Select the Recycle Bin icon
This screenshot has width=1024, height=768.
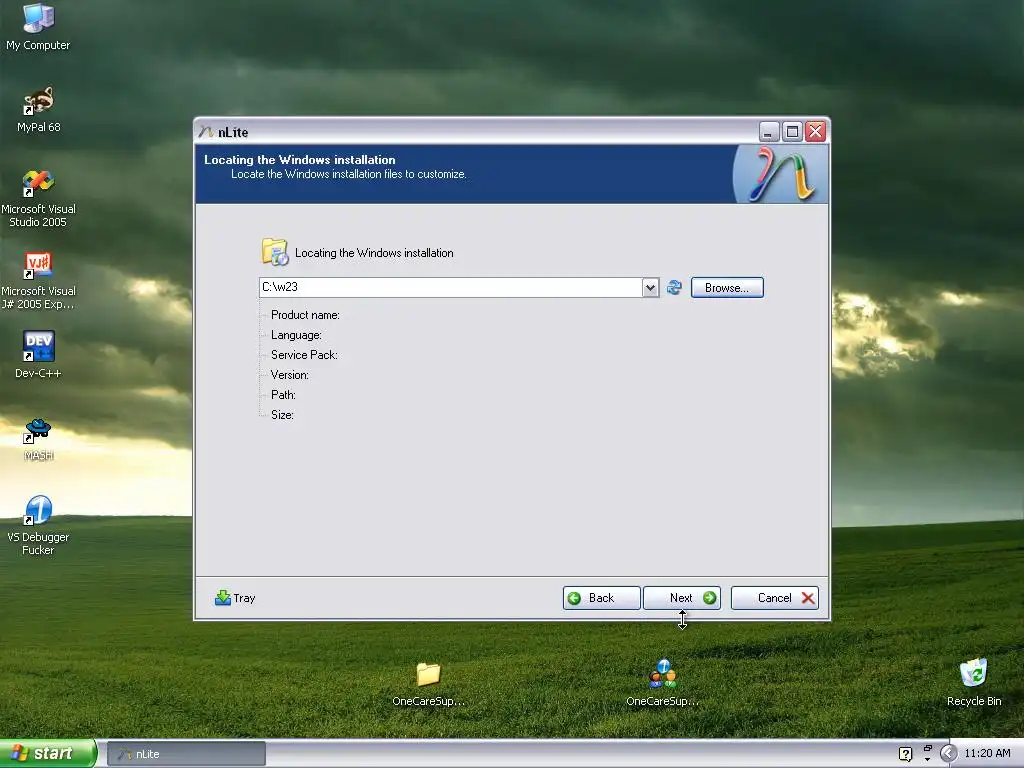tap(973, 682)
